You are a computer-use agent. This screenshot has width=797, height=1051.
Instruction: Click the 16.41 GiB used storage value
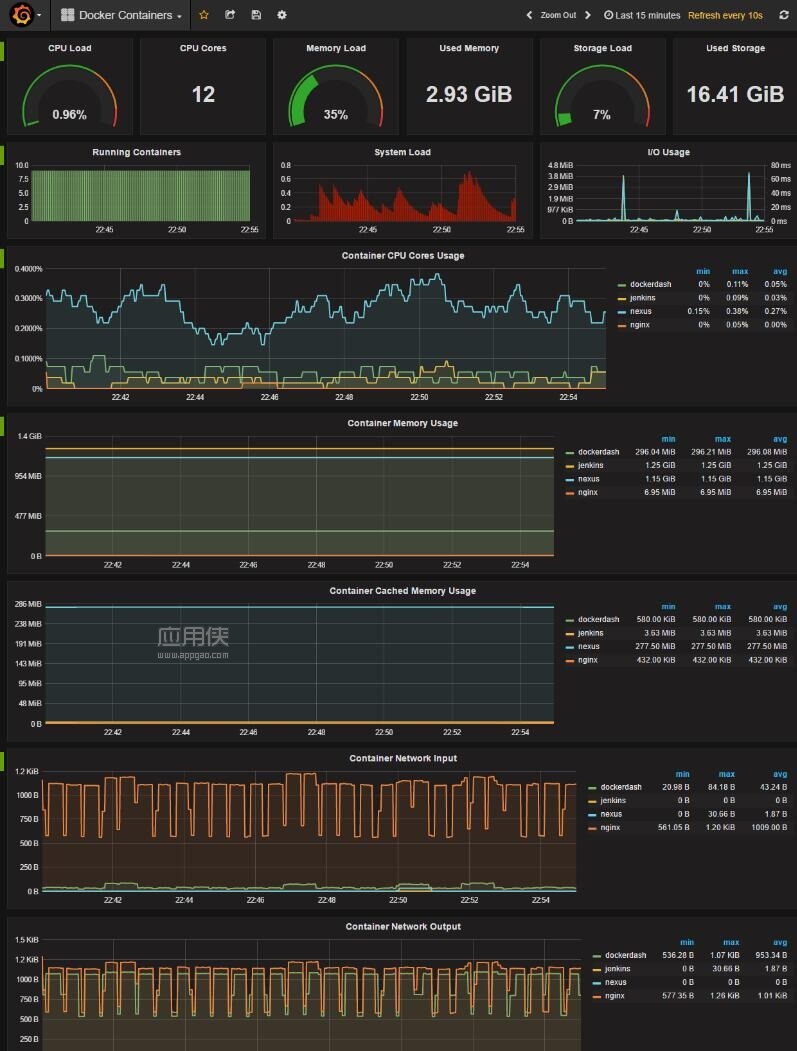point(735,95)
